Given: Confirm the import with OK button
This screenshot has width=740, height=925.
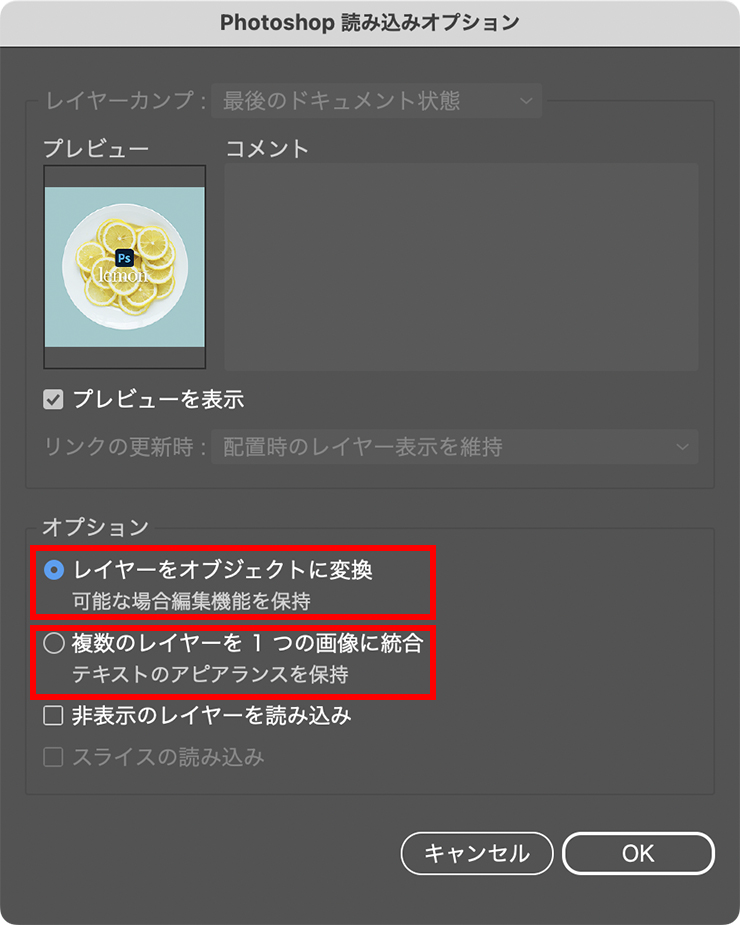Looking at the screenshot, I should point(638,853).
